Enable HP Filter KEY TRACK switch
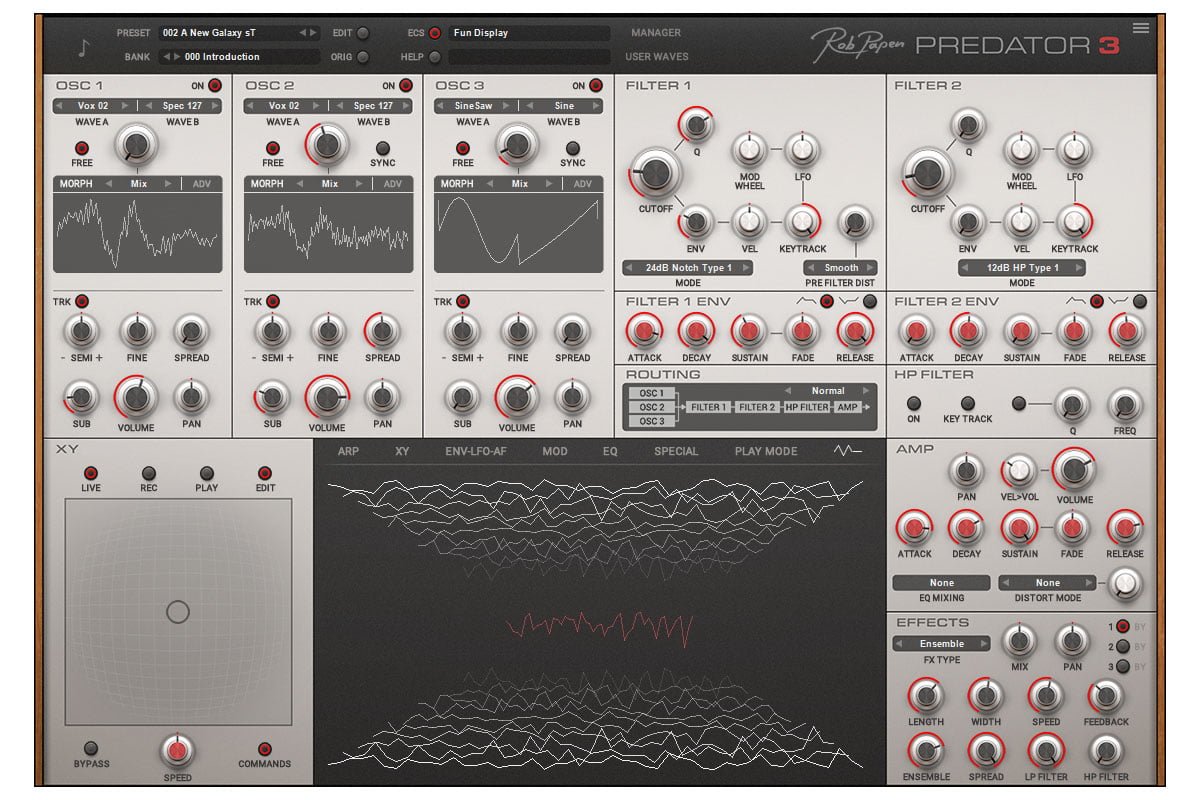This screenshot has height=800, width=1200. pyautogui.click(x=967, y=403)
